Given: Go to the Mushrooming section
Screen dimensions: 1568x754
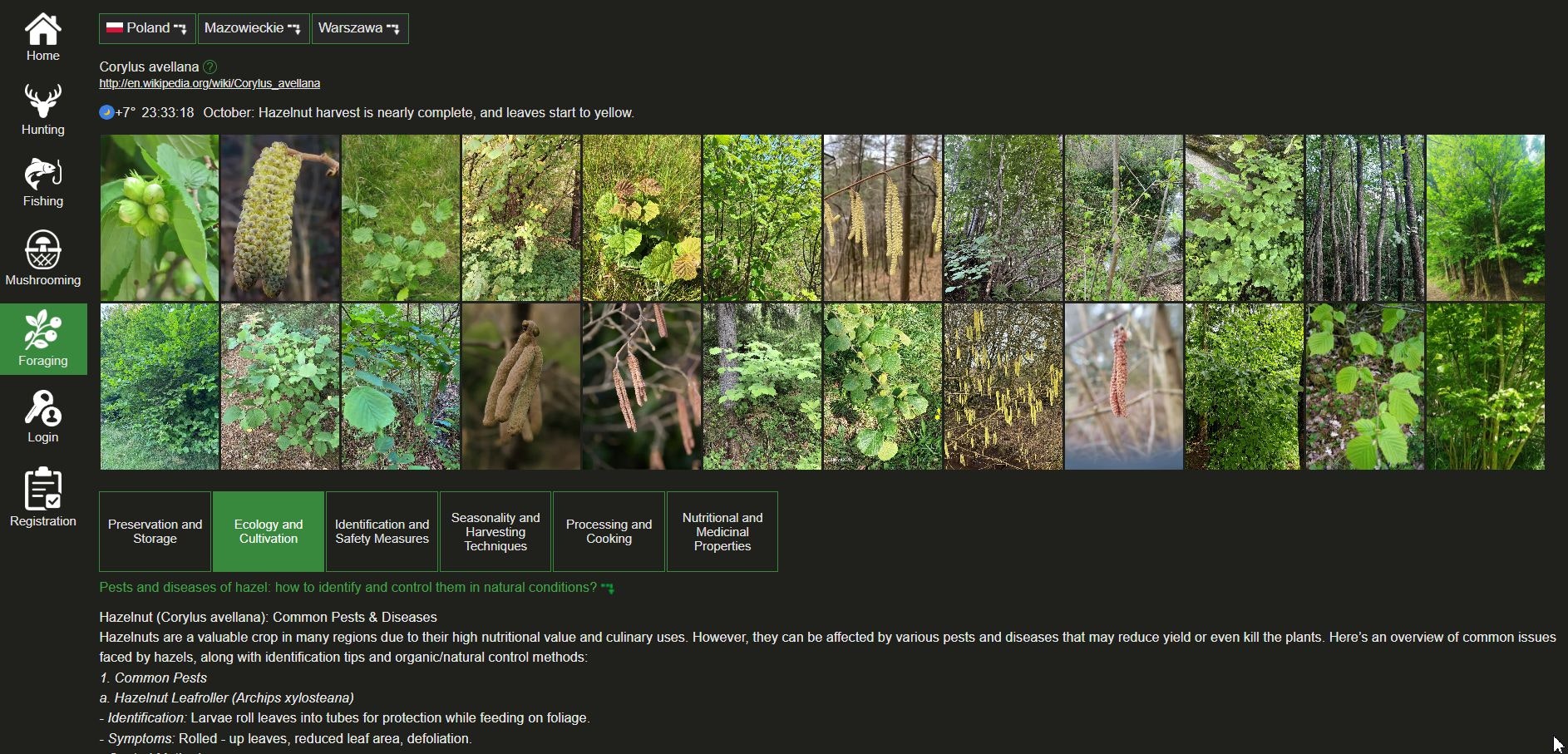Looking at the screenshot, I should 42,256.
